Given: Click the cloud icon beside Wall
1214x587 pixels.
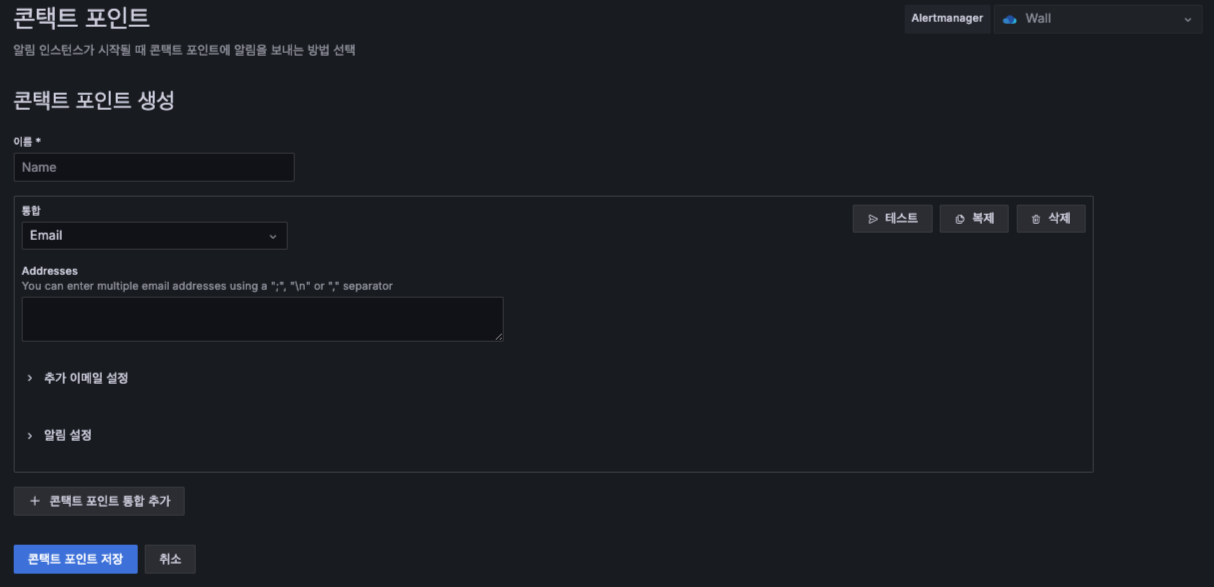Looking at the screenshot, I should coord(1010,19).
